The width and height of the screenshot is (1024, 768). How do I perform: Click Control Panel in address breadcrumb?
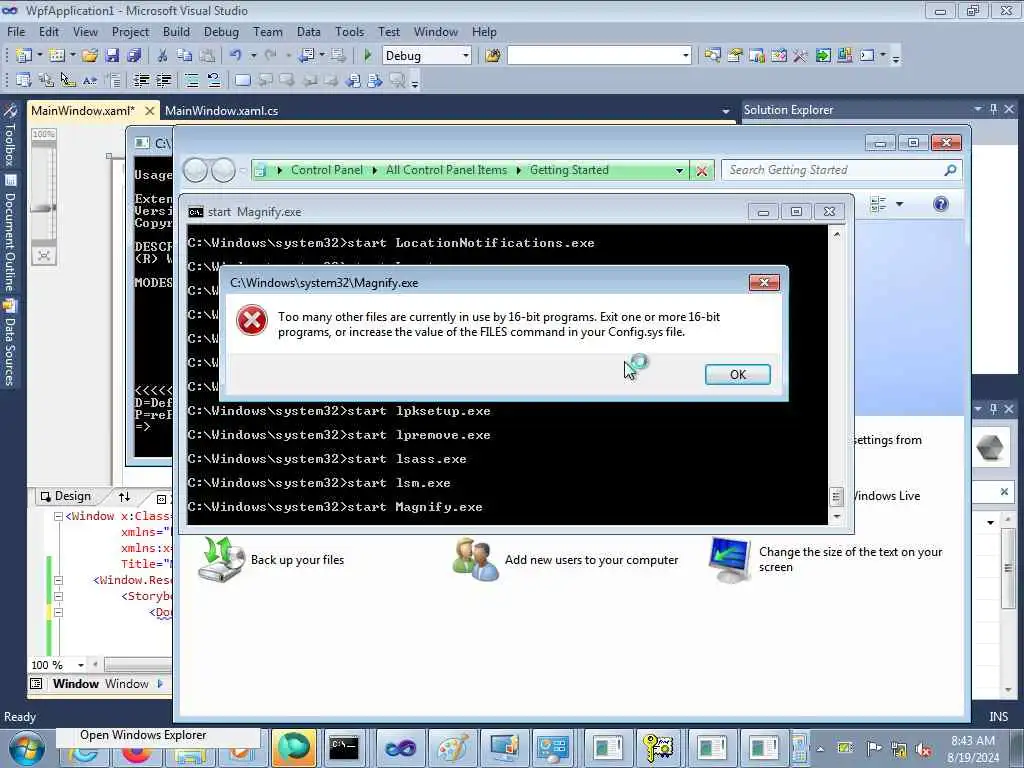(327, 170)
